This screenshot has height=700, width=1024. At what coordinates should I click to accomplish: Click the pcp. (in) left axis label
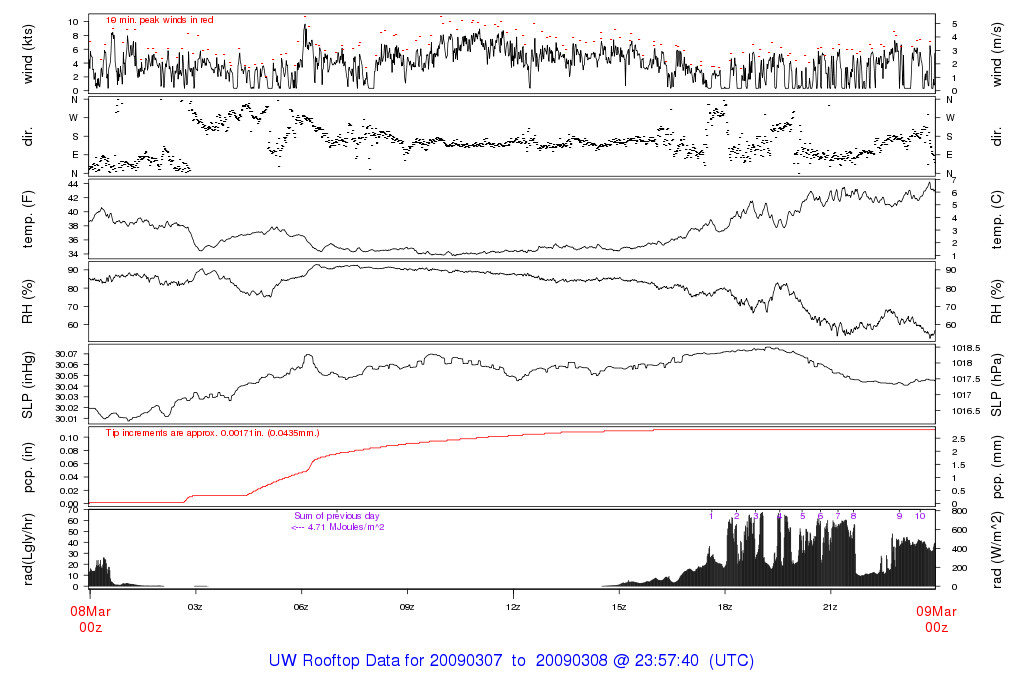tap(29, 468)
